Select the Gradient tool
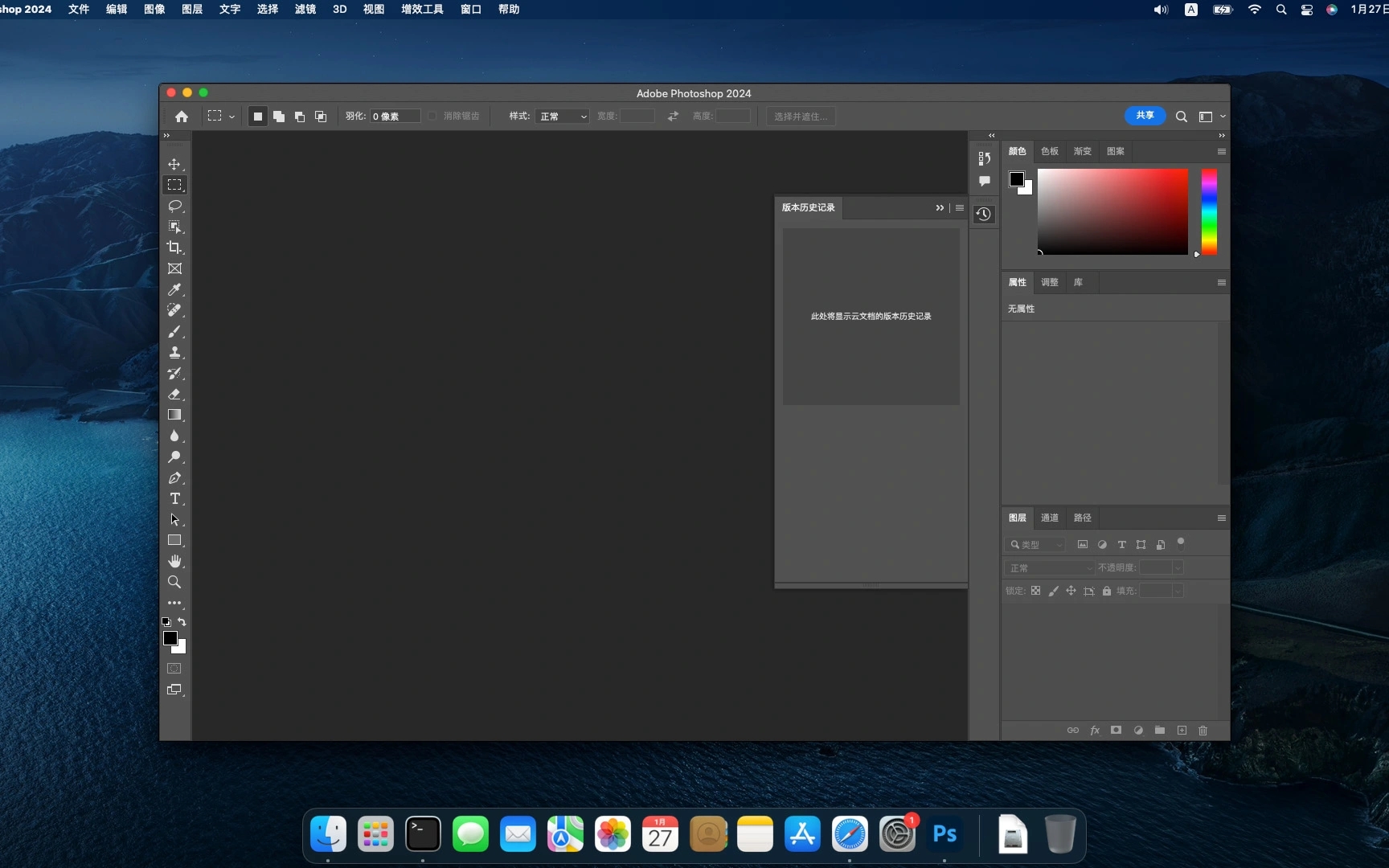 [174, 415]
